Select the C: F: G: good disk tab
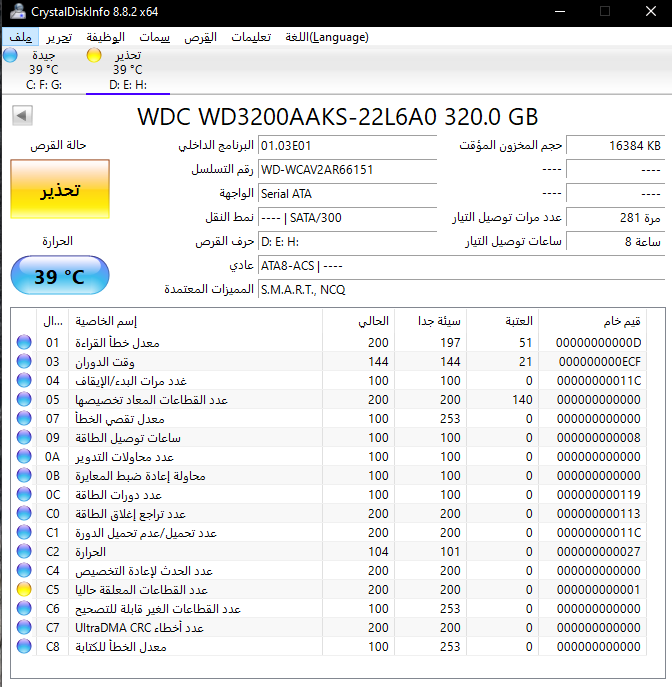This screenshot has height=687, width=672. [44, 70]
